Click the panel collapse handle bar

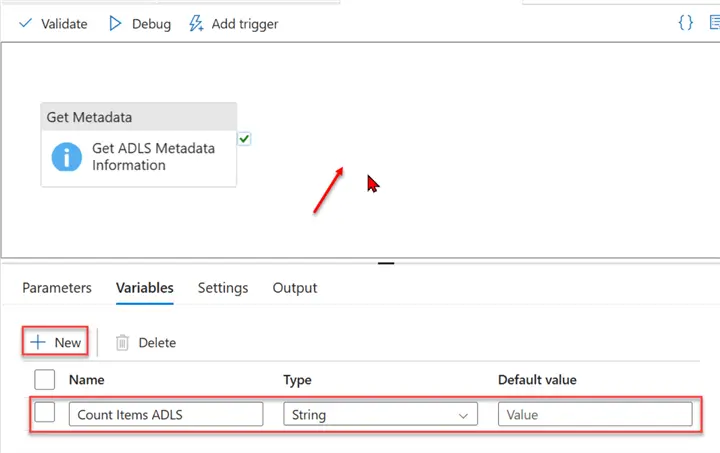pos(386,263)
